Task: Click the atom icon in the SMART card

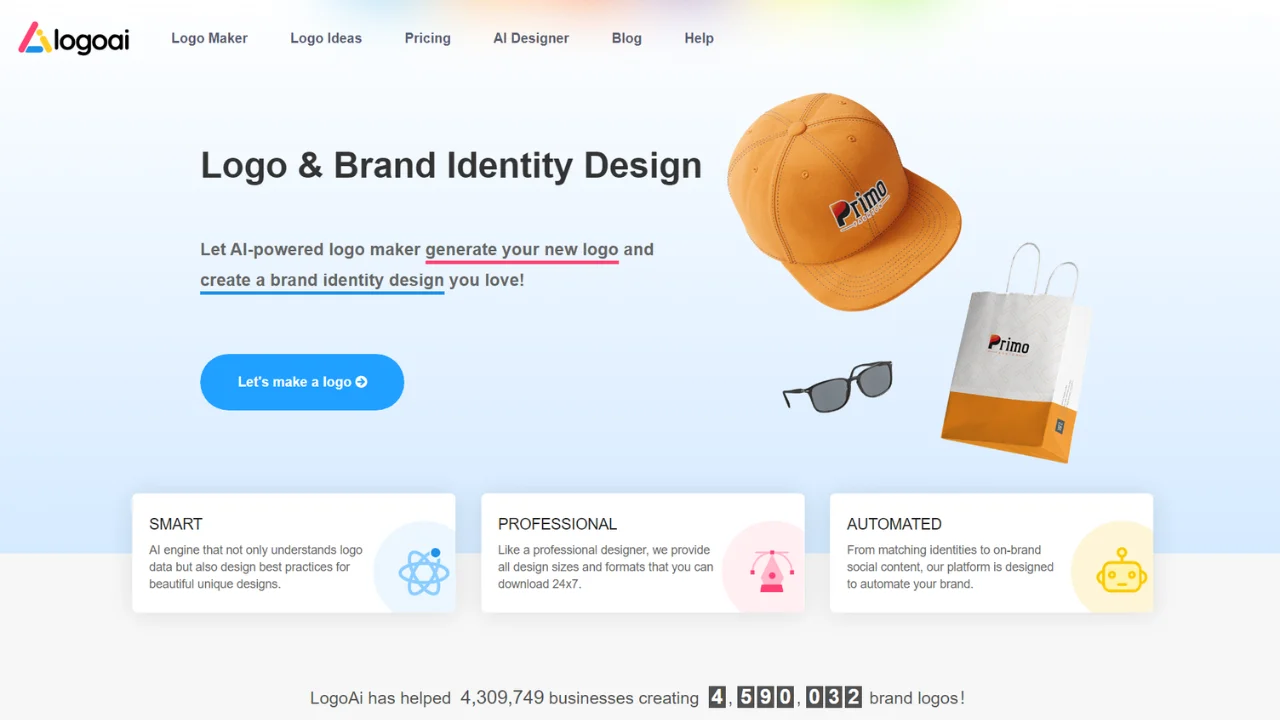Action: tap(424, 571)
